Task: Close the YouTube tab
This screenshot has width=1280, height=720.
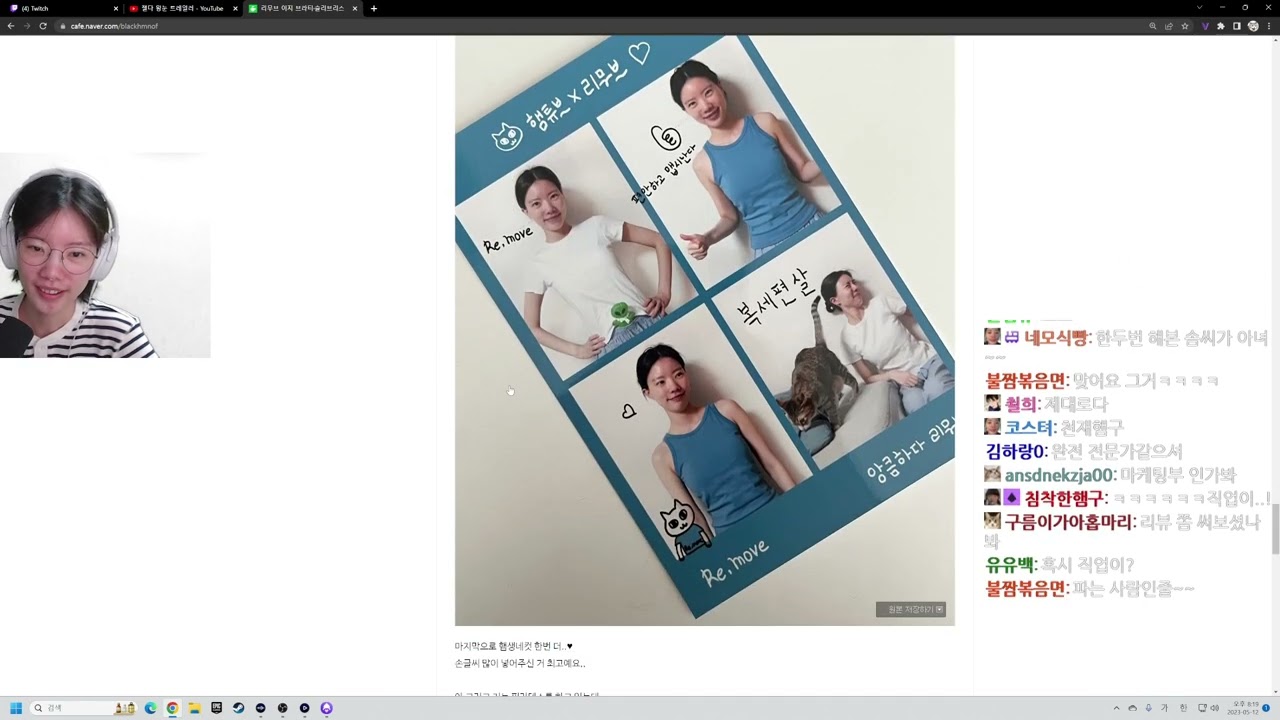Action: click(235, 8)
